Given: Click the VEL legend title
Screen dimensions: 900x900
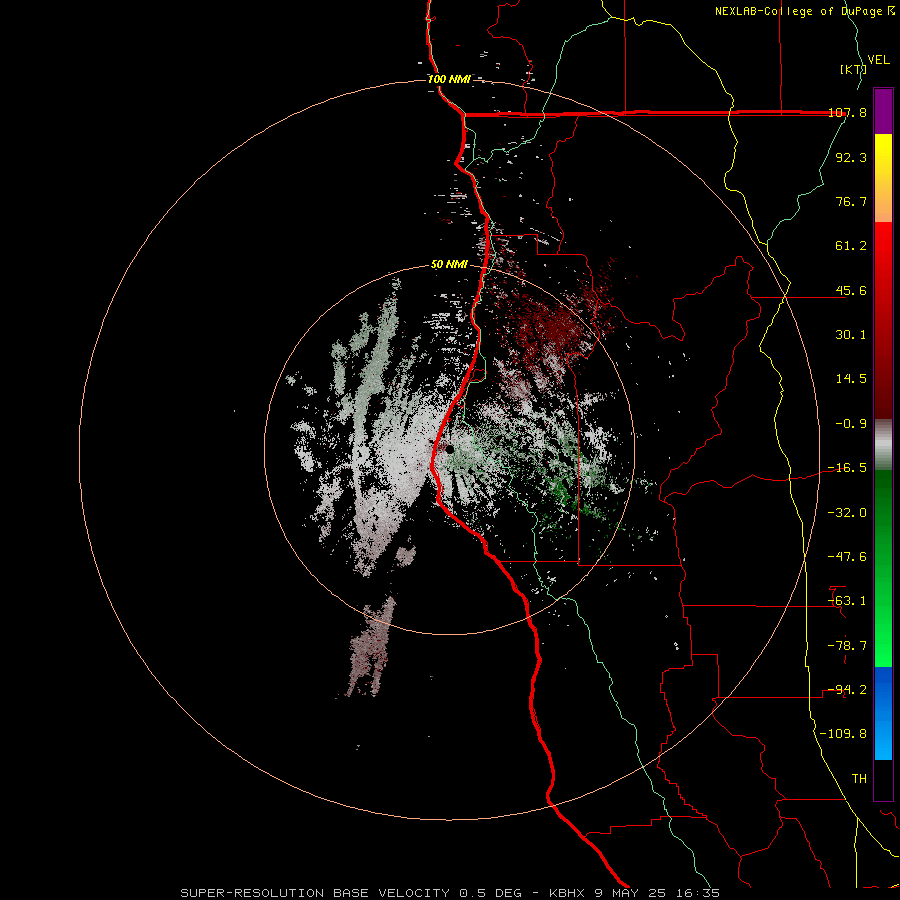Looking at the screenshot, I should click(879, 60).
